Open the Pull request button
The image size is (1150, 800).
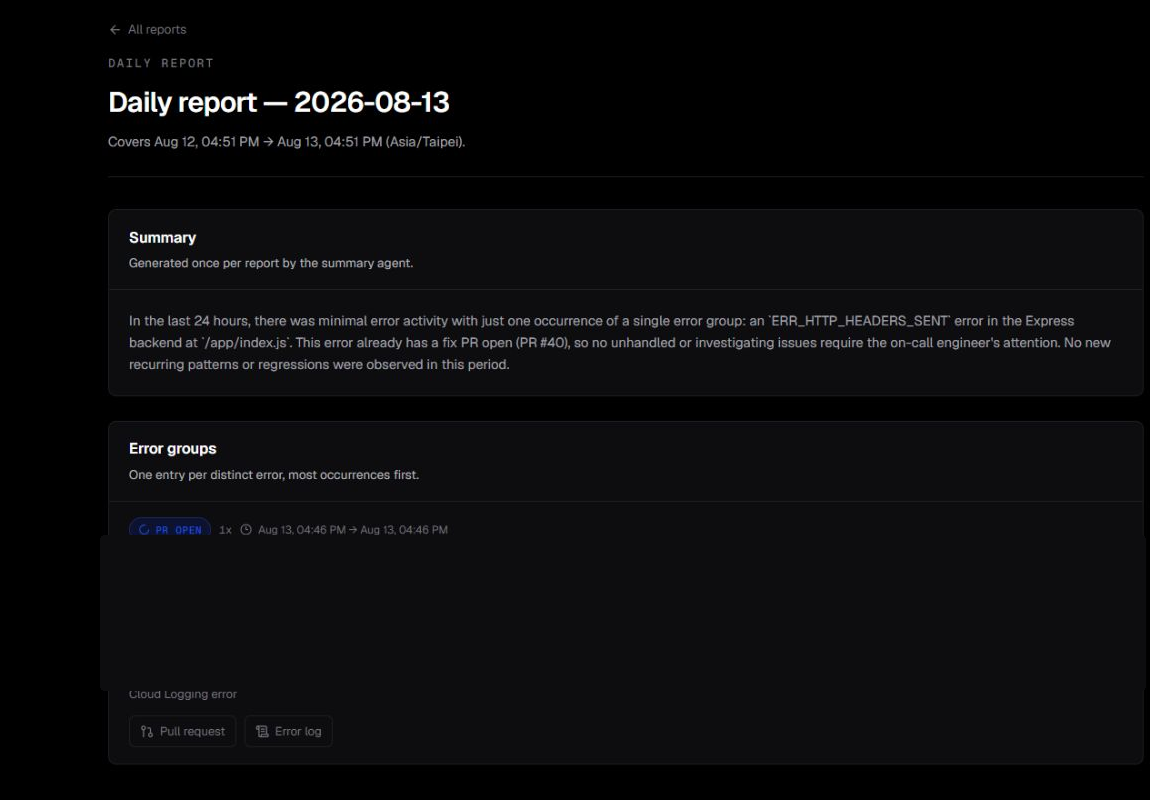coord(183,731)
